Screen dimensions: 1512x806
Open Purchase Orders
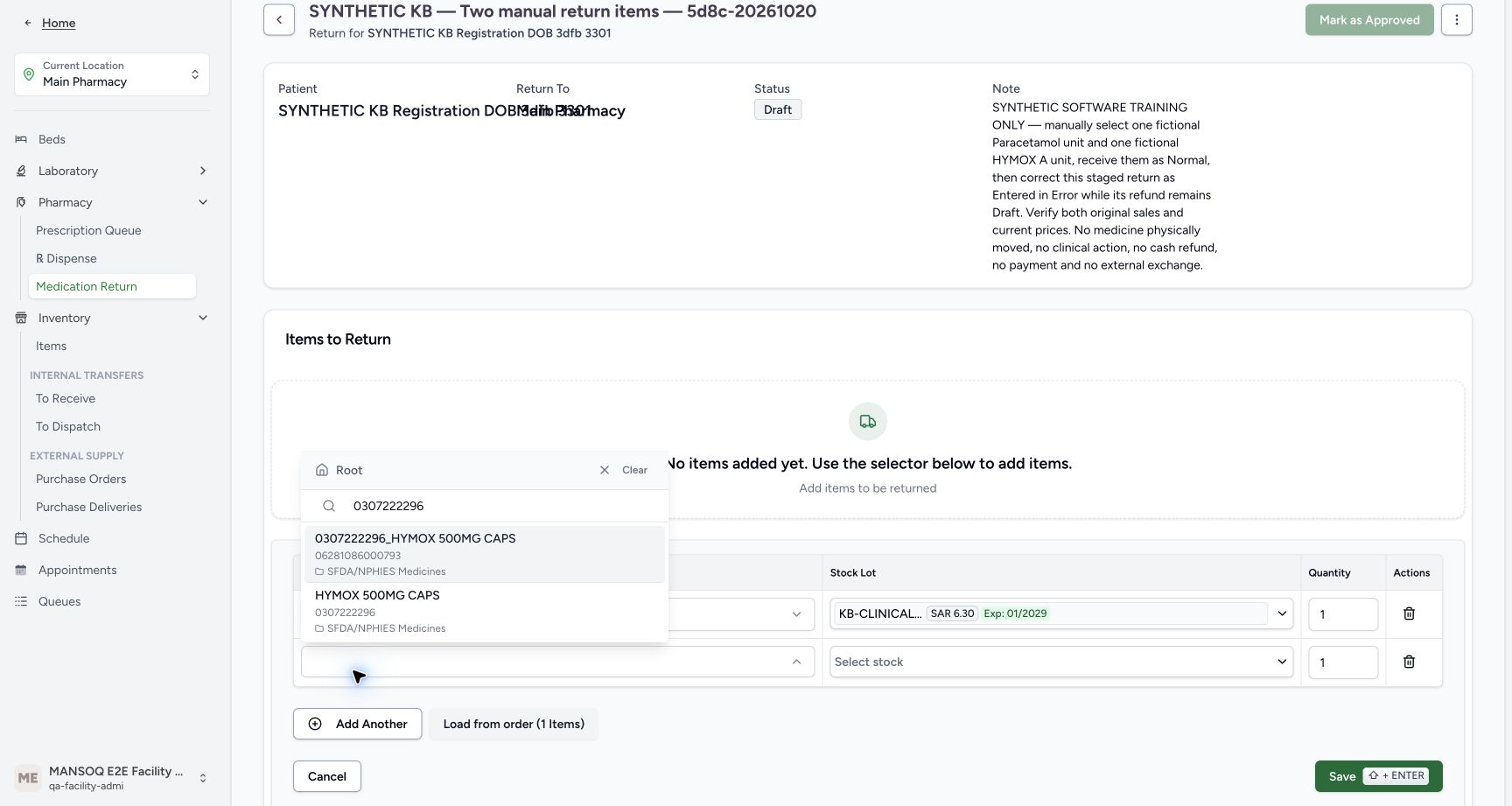pos(81,479)
